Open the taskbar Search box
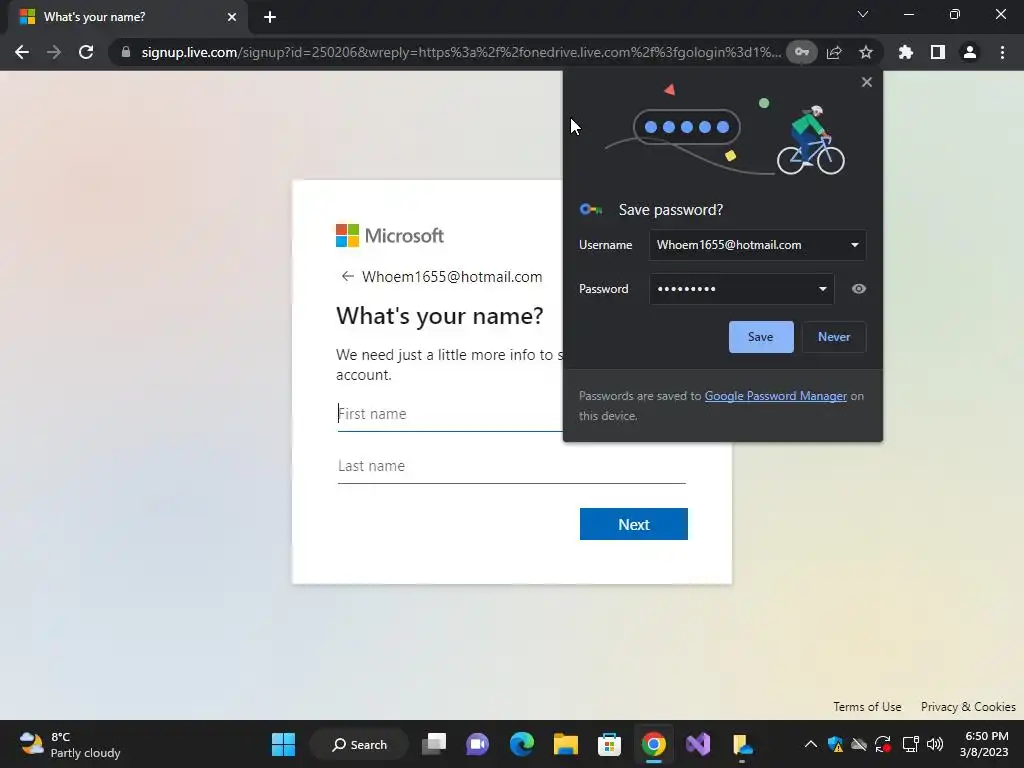Viewport: 1024px width, 768px height. (x=359, y=744)
